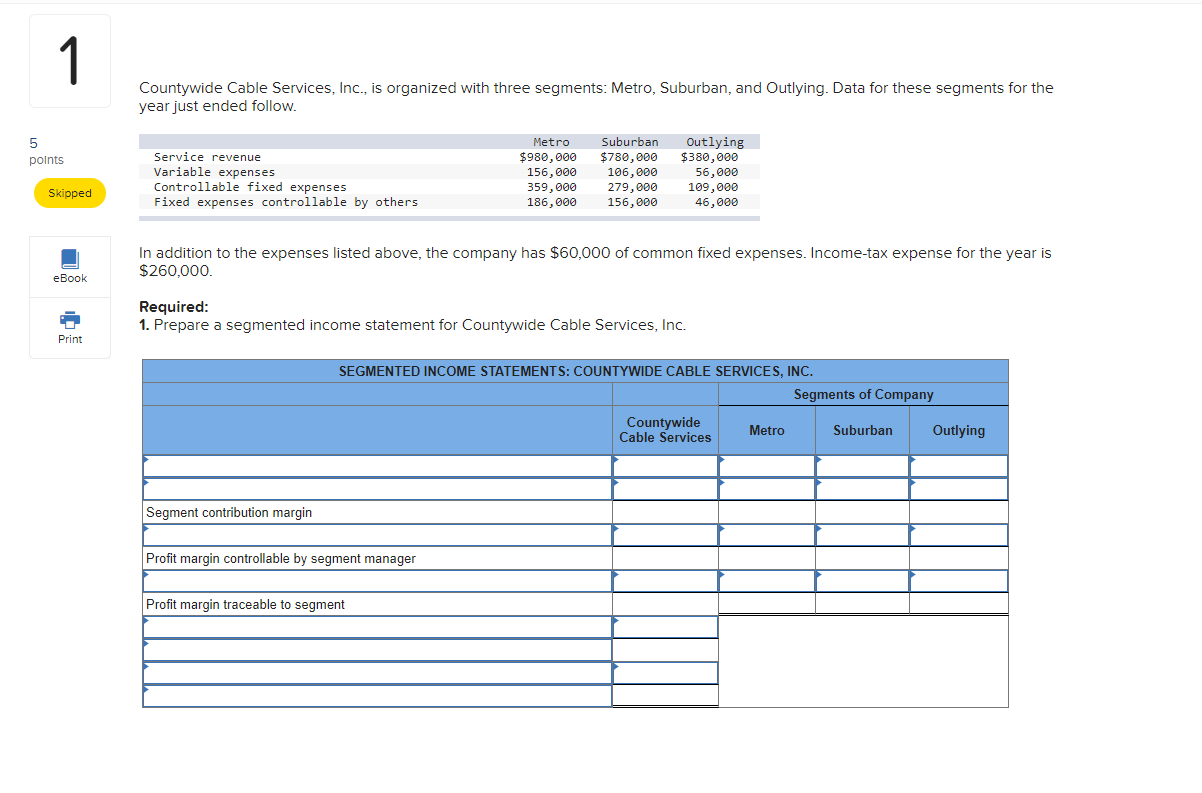
Task: Click Metro input directly above Segment contribution margin
Action: pyautogui.click(x=767, y=489)
